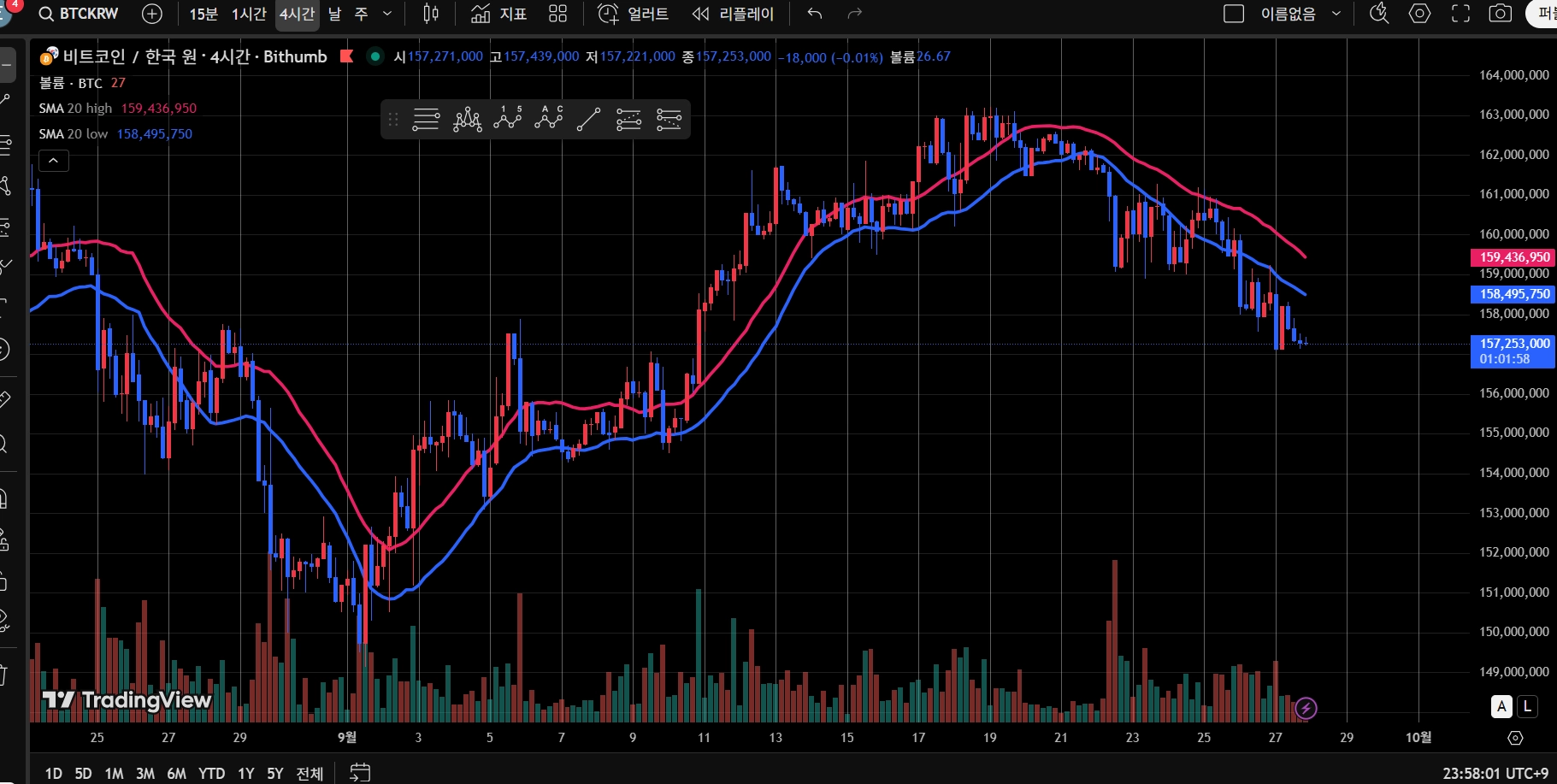Screen dimensions: 1557x784
Task: Take a chart snapshot with camera icon
Action: (x=1501, y=14)
